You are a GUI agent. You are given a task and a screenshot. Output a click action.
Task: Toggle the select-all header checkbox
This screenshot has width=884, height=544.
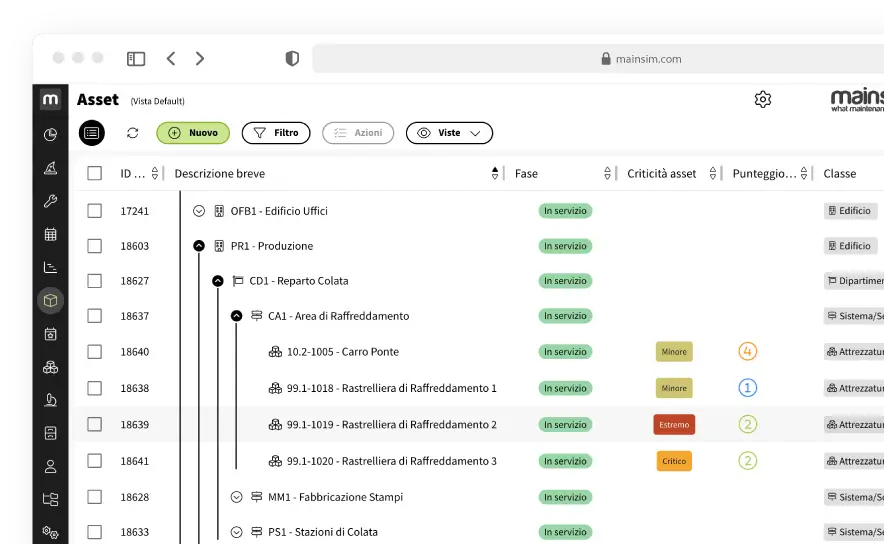click(x=95, y=173)
